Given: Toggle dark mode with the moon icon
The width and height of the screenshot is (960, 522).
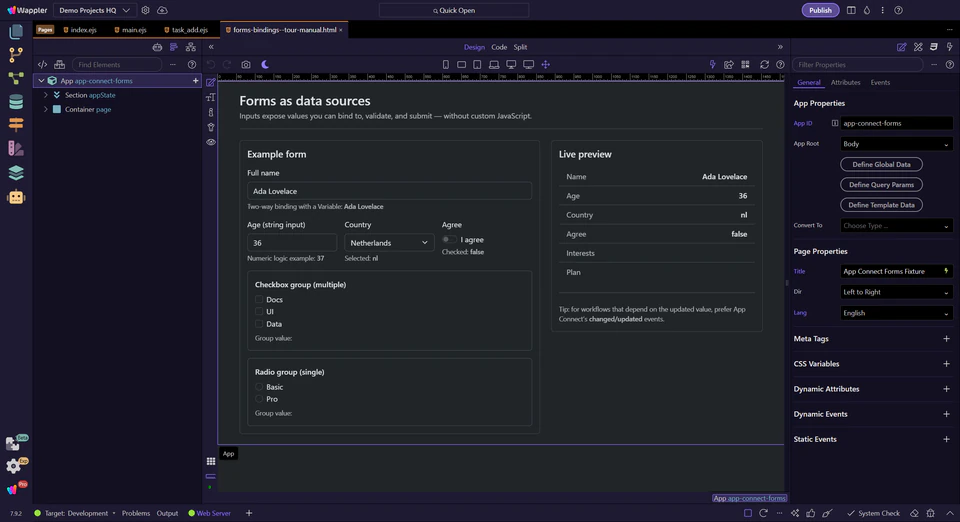Looking at the screenshot, I should (265, 64).
